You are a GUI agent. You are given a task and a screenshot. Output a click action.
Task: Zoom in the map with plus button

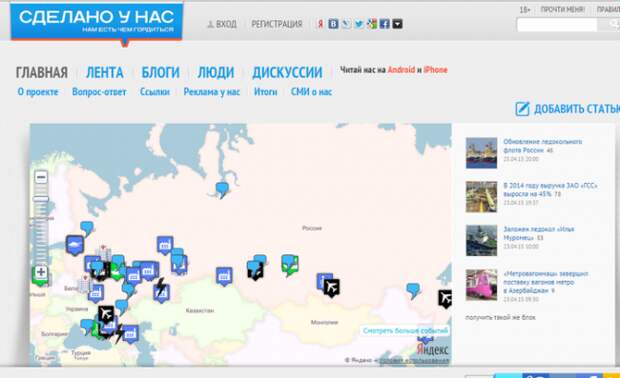[41, 272]
